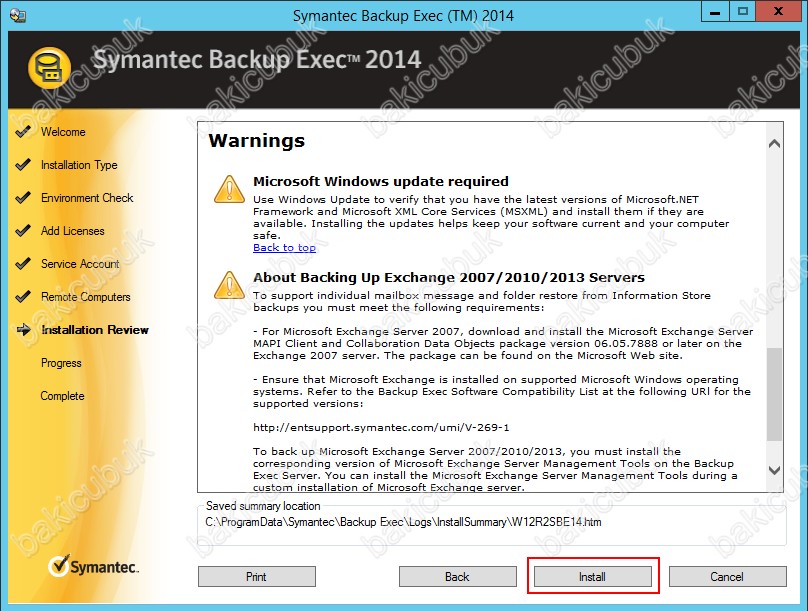
Task: Click the scroll down arrow in warnings pane
Action: pos(774,470)
